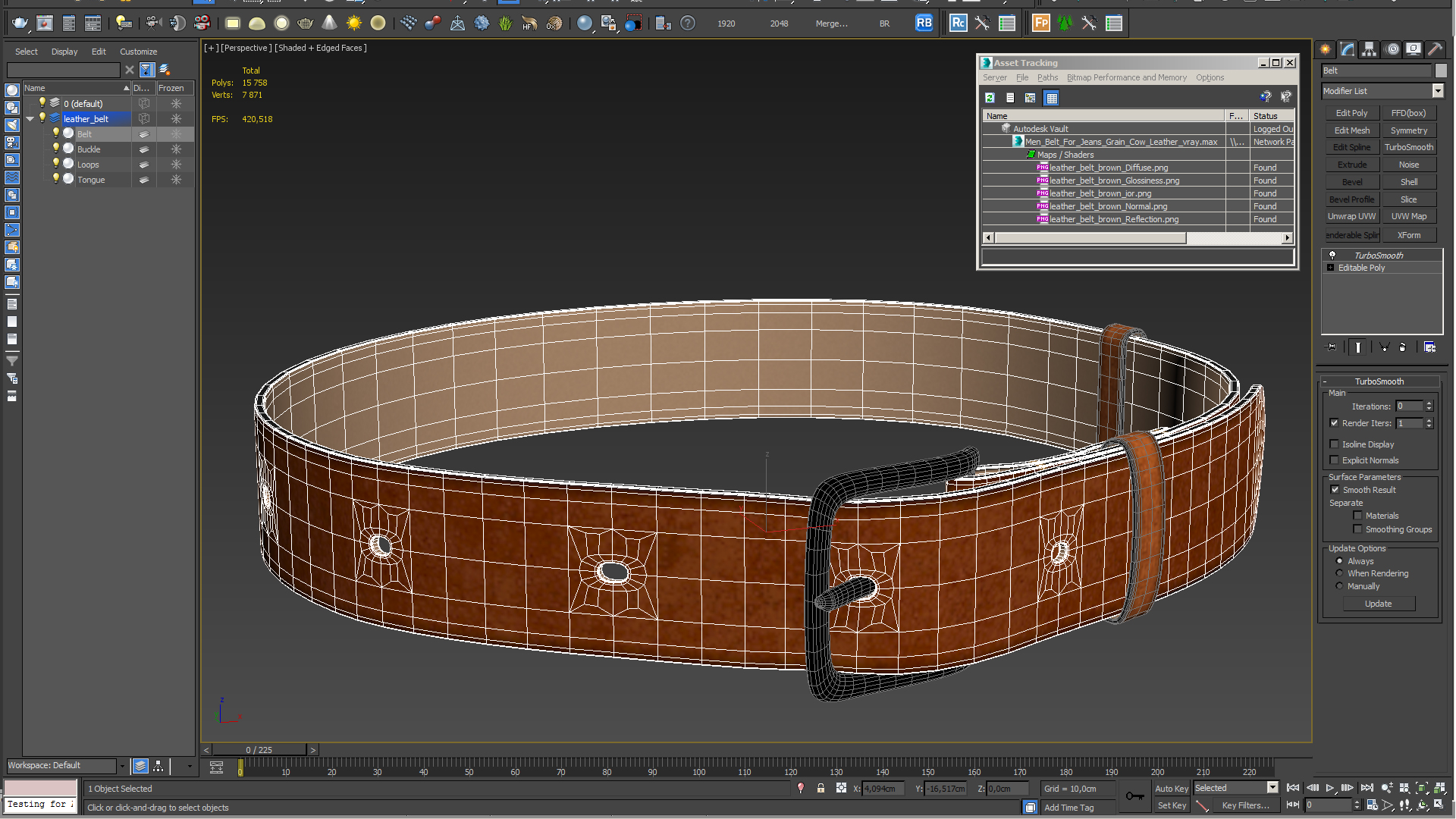1456x819 pixels.
Task: Open the Modifier List dropdown
Action: coord(1438,91)
